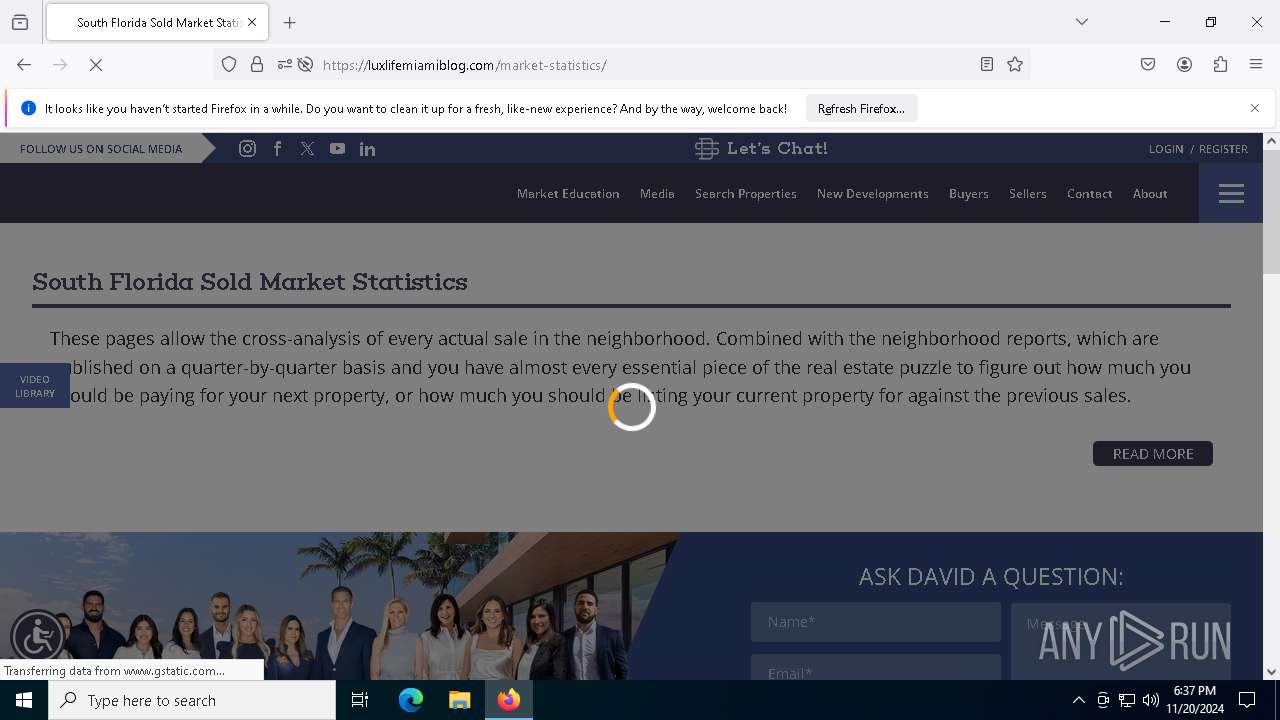
Task: Click the taskbar clock and date
Action: (x=1195, y=700)
